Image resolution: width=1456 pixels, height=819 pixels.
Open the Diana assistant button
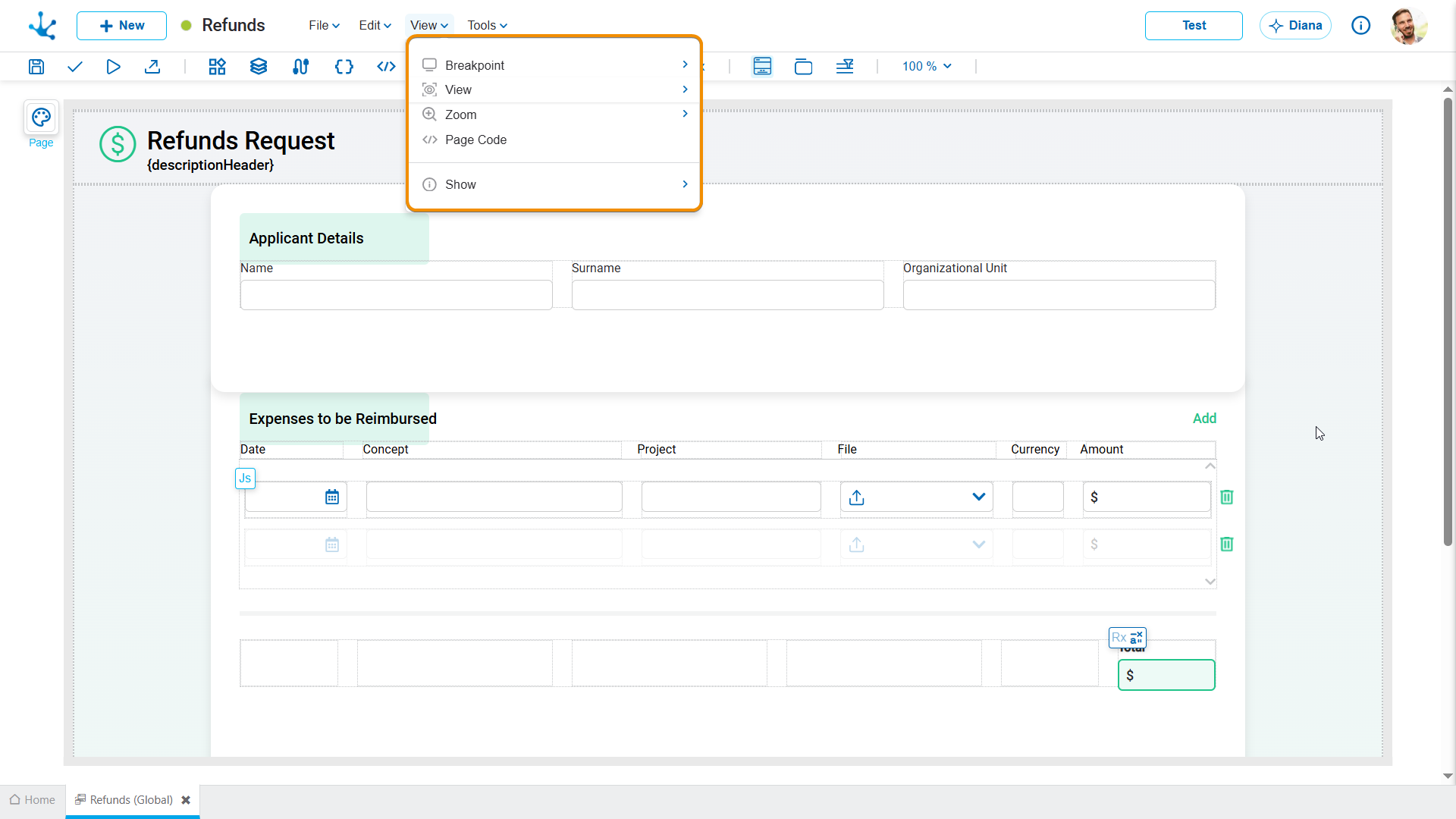click(1295, 26)
